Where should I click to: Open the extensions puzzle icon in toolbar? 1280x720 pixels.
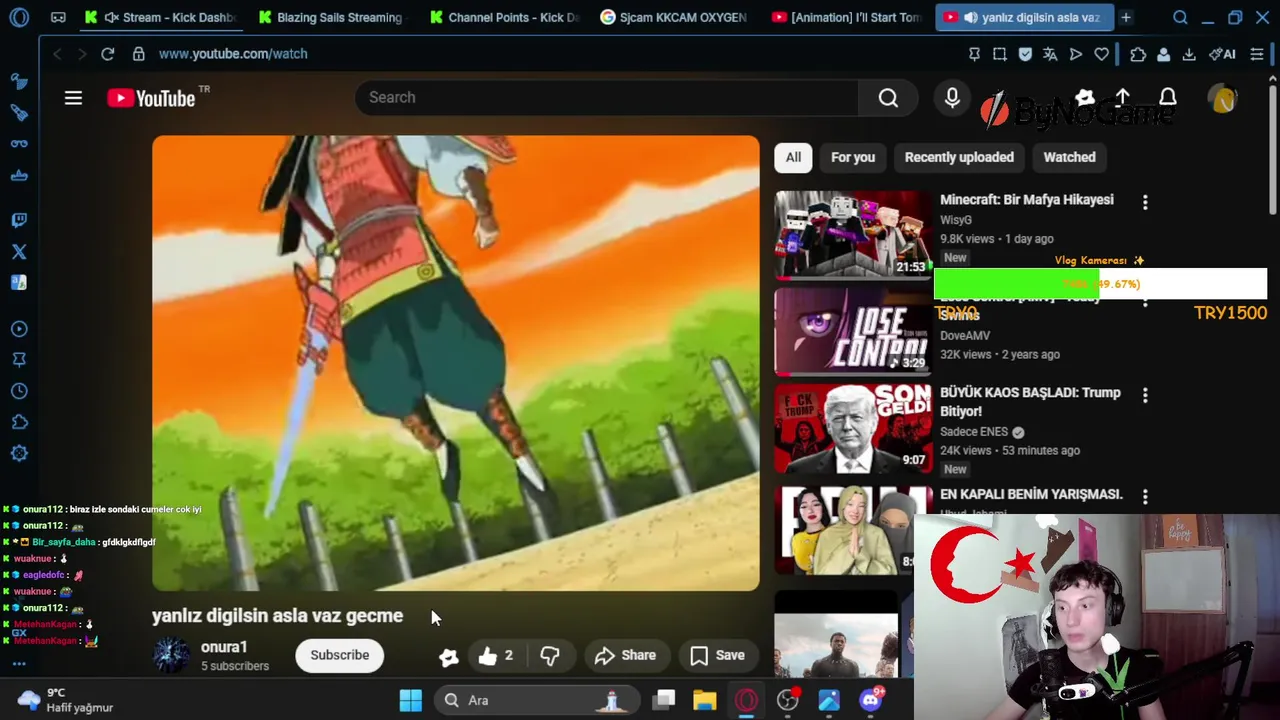coord(1138,54)
